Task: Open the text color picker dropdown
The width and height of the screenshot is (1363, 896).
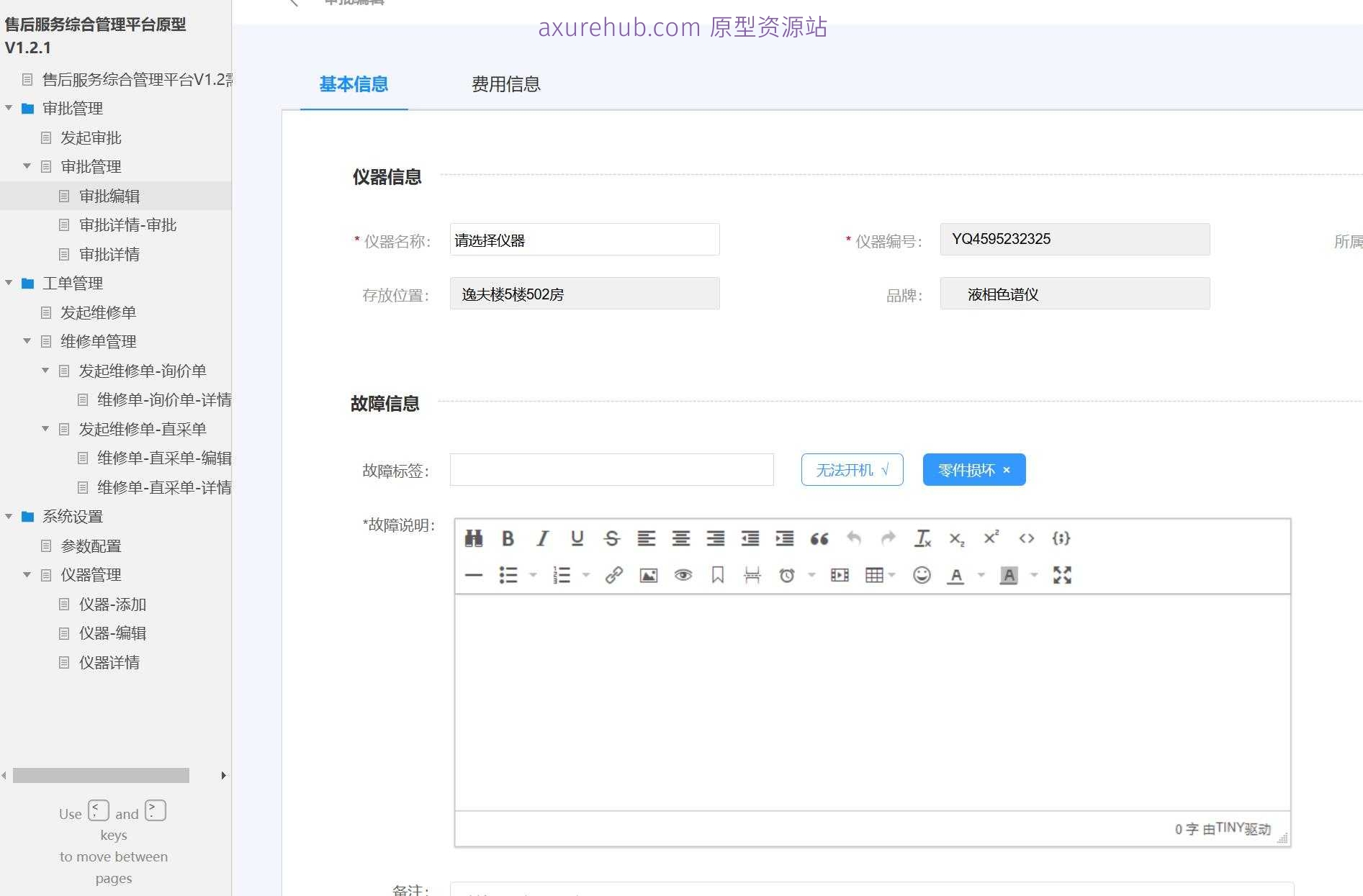Action: [981, 575]
